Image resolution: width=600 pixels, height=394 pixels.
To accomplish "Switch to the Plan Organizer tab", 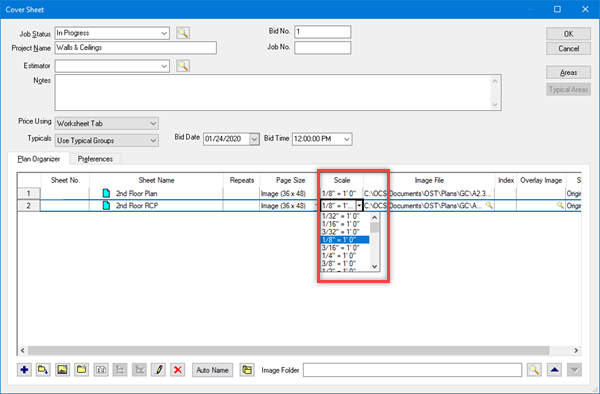I will coord(39,159).
